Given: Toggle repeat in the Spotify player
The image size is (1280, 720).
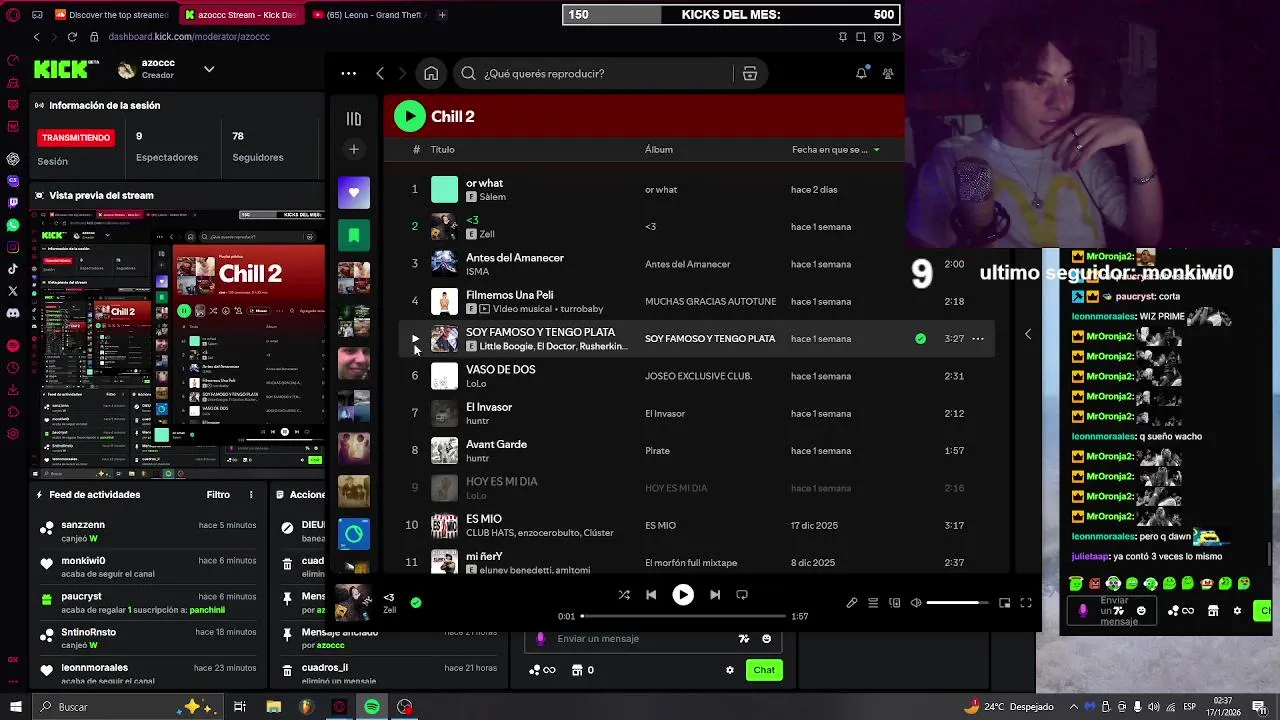Looking at the screenshot, I should click(x=742, y=594).
